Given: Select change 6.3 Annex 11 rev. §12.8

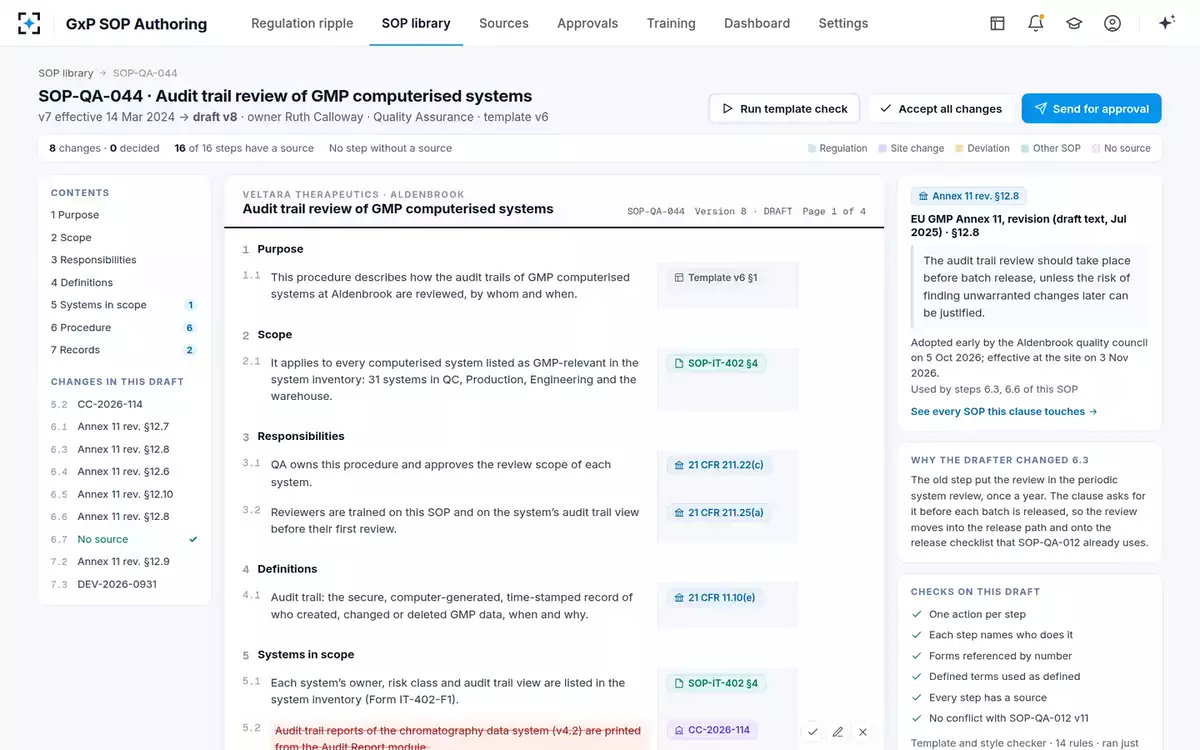Looking at the screenshot, I should [x=124, y=449].
